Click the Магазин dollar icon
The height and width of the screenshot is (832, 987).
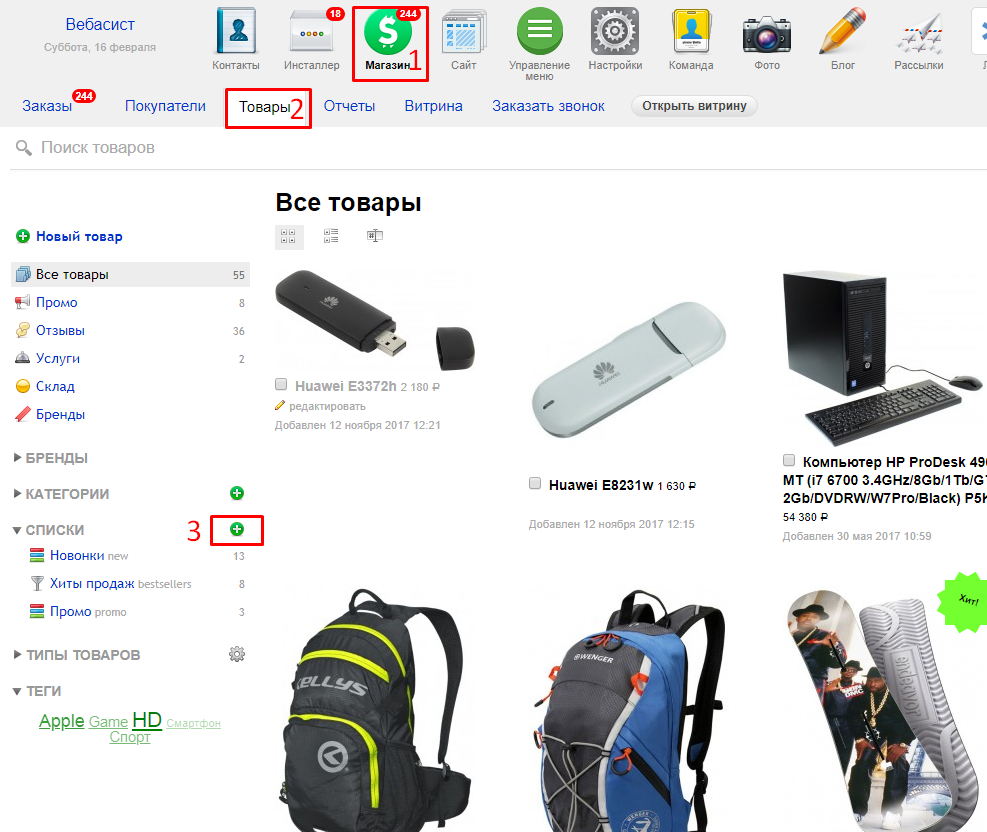tap(388, 32)
